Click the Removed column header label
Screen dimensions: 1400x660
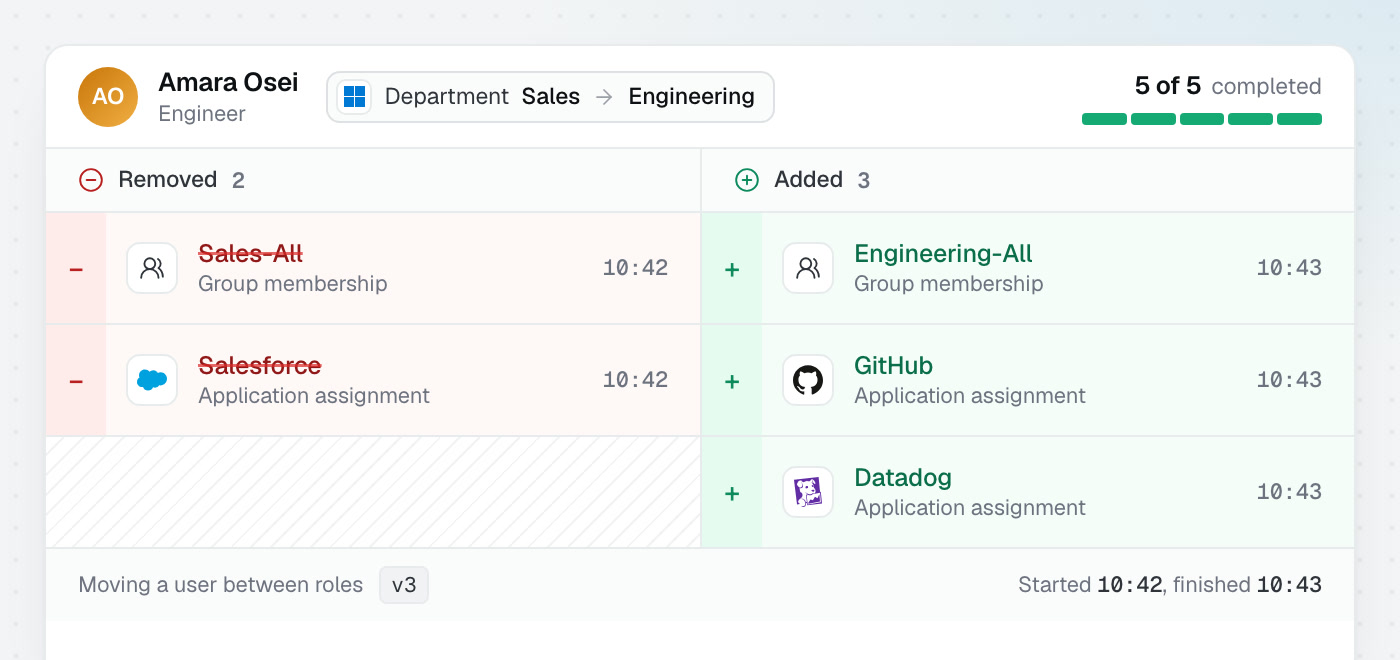tap(168, 180)
